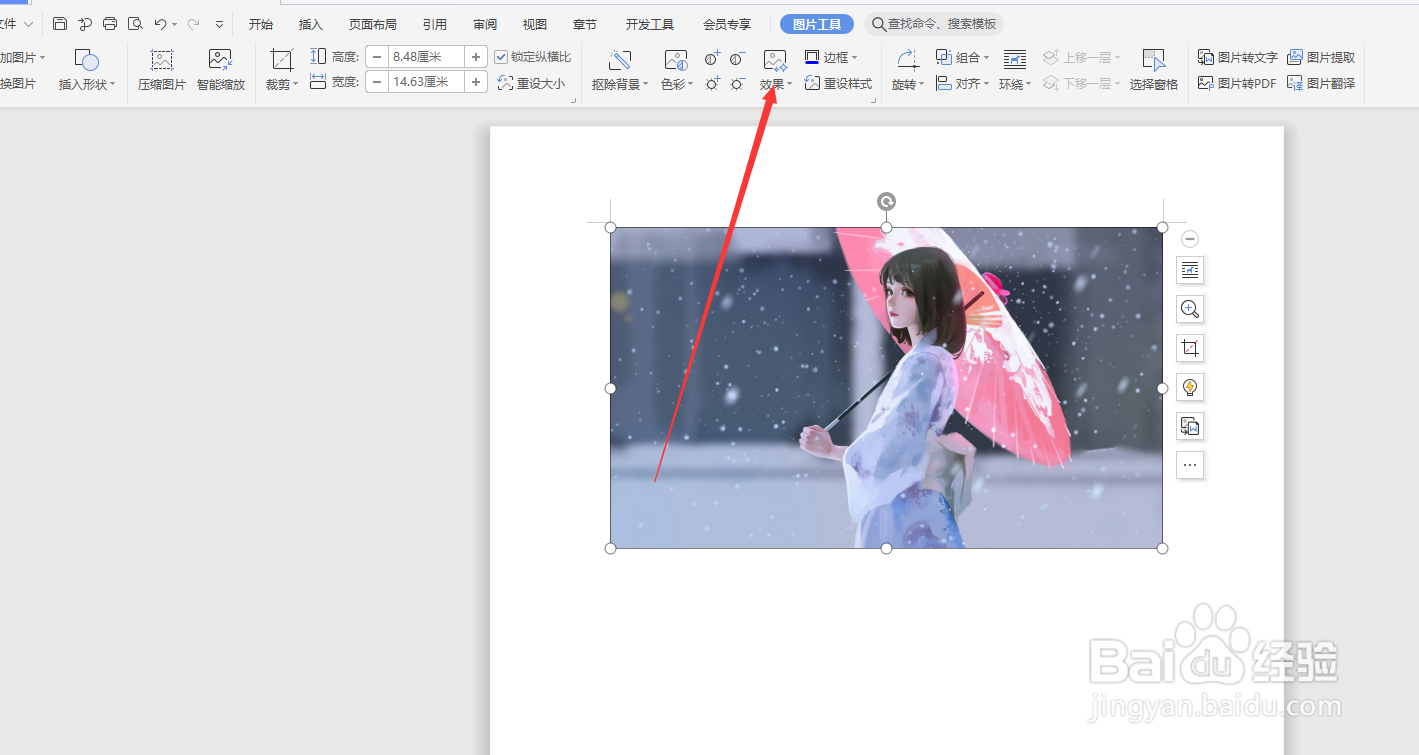
Task: Click 重设大小 reset size button
Action: (531, 84)
